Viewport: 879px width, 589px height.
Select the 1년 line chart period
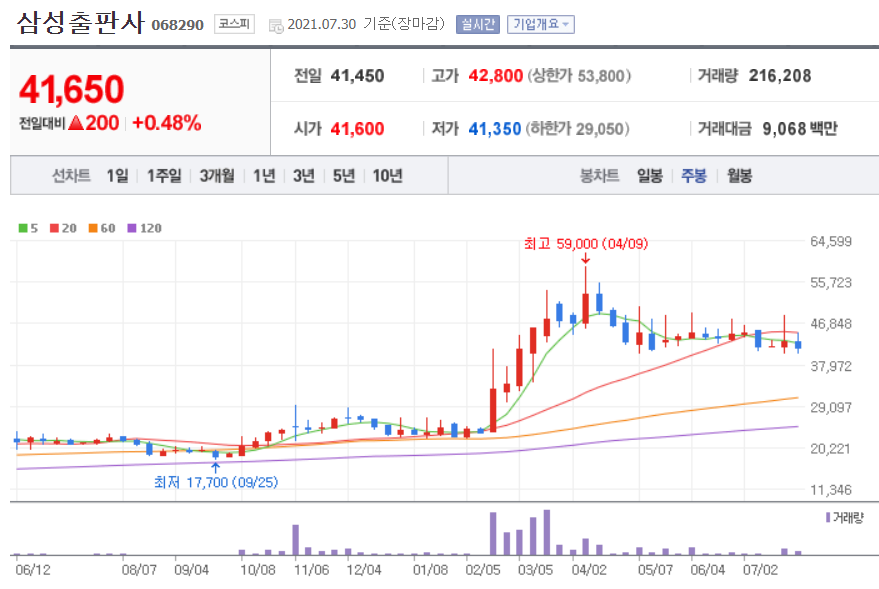(264, 176)
